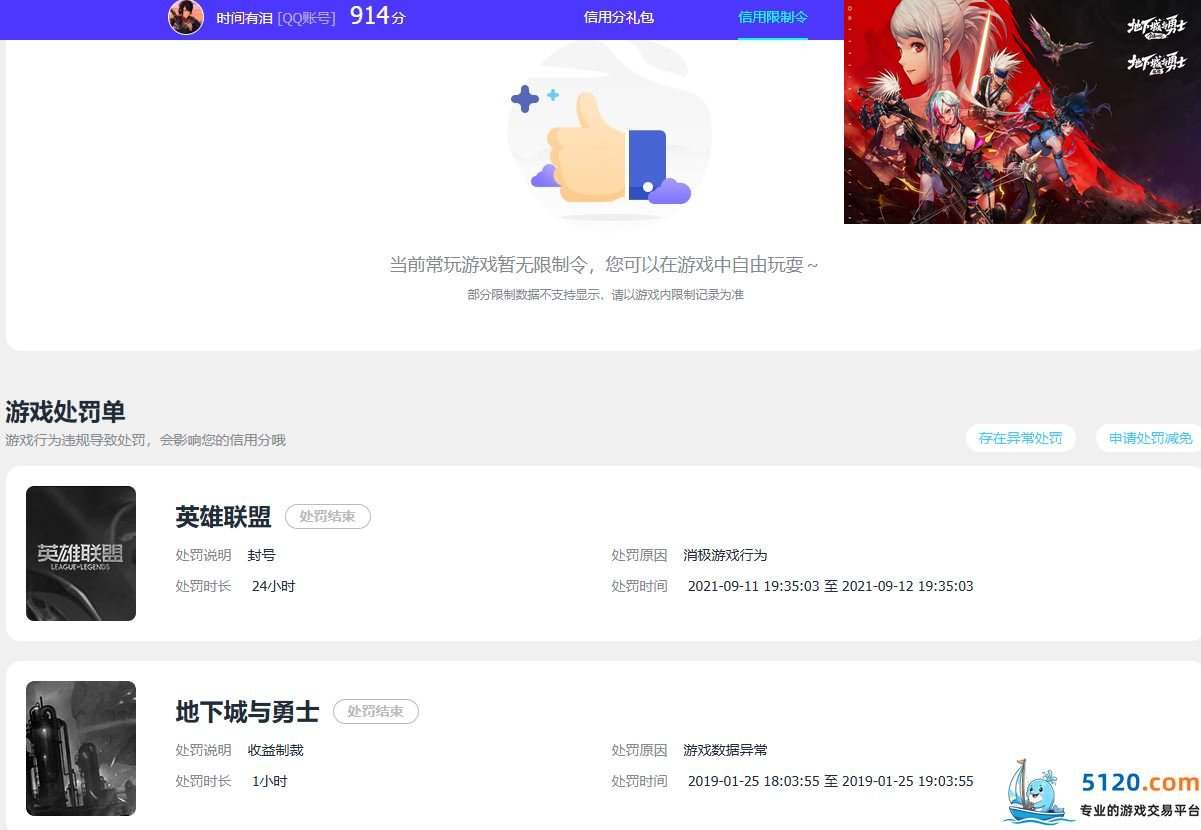Open the user avatar profile picture
Image resolution: width=1201 pixels, height=830 pixels.
click(186, 17)
